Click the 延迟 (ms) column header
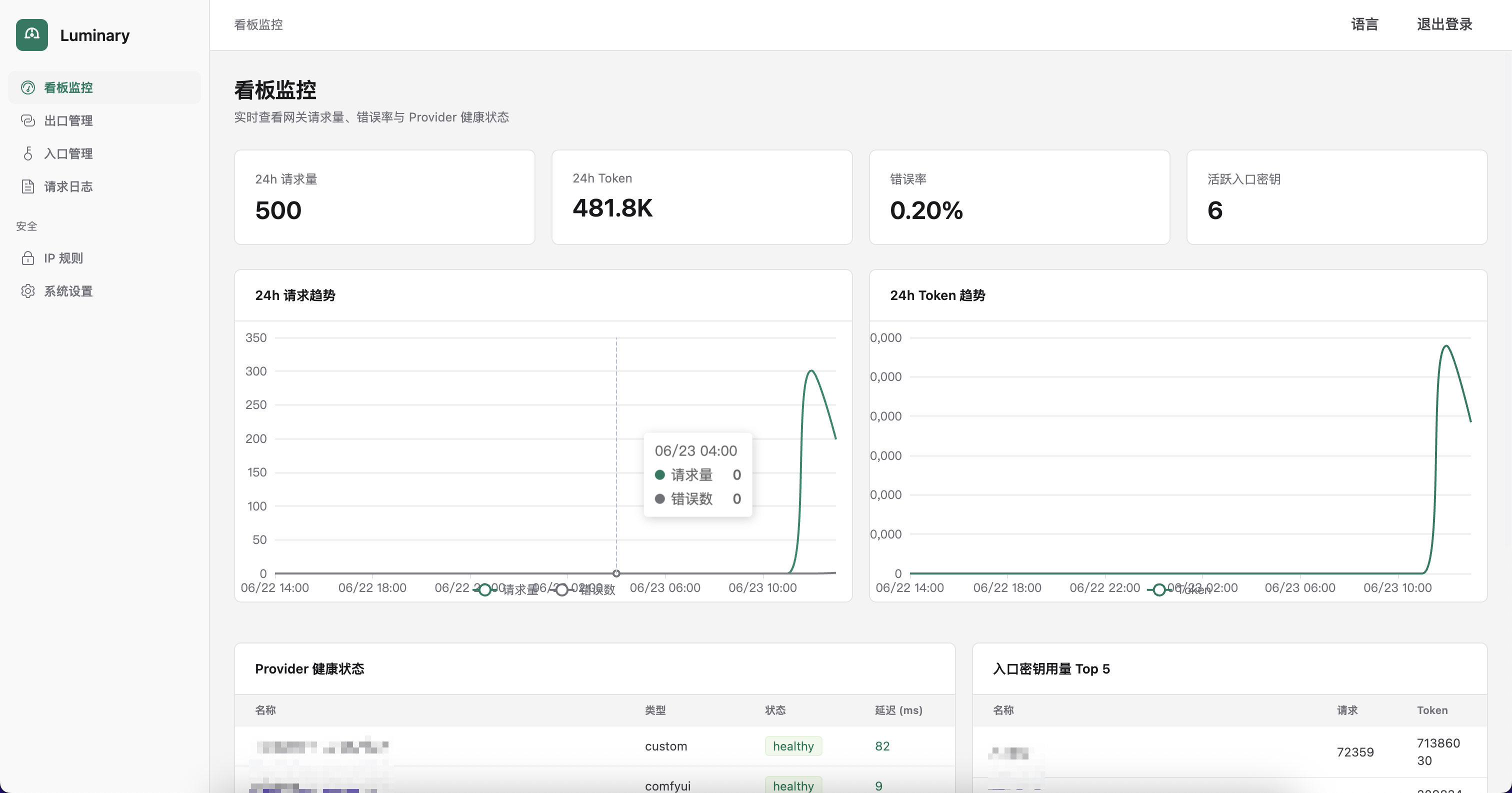This screenshot has height=793, width=1512. point(898,710)
